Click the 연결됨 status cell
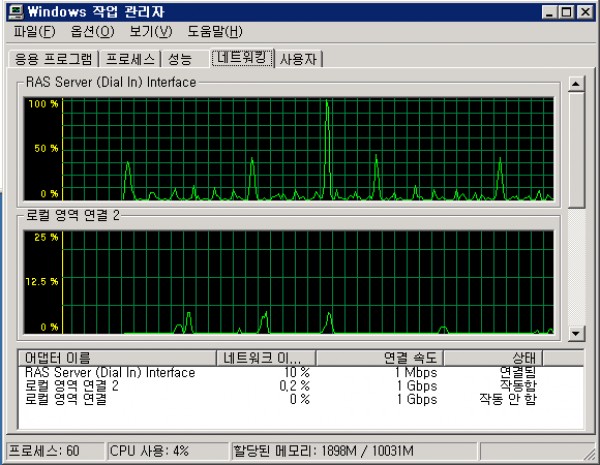 [x=518, y=372]
